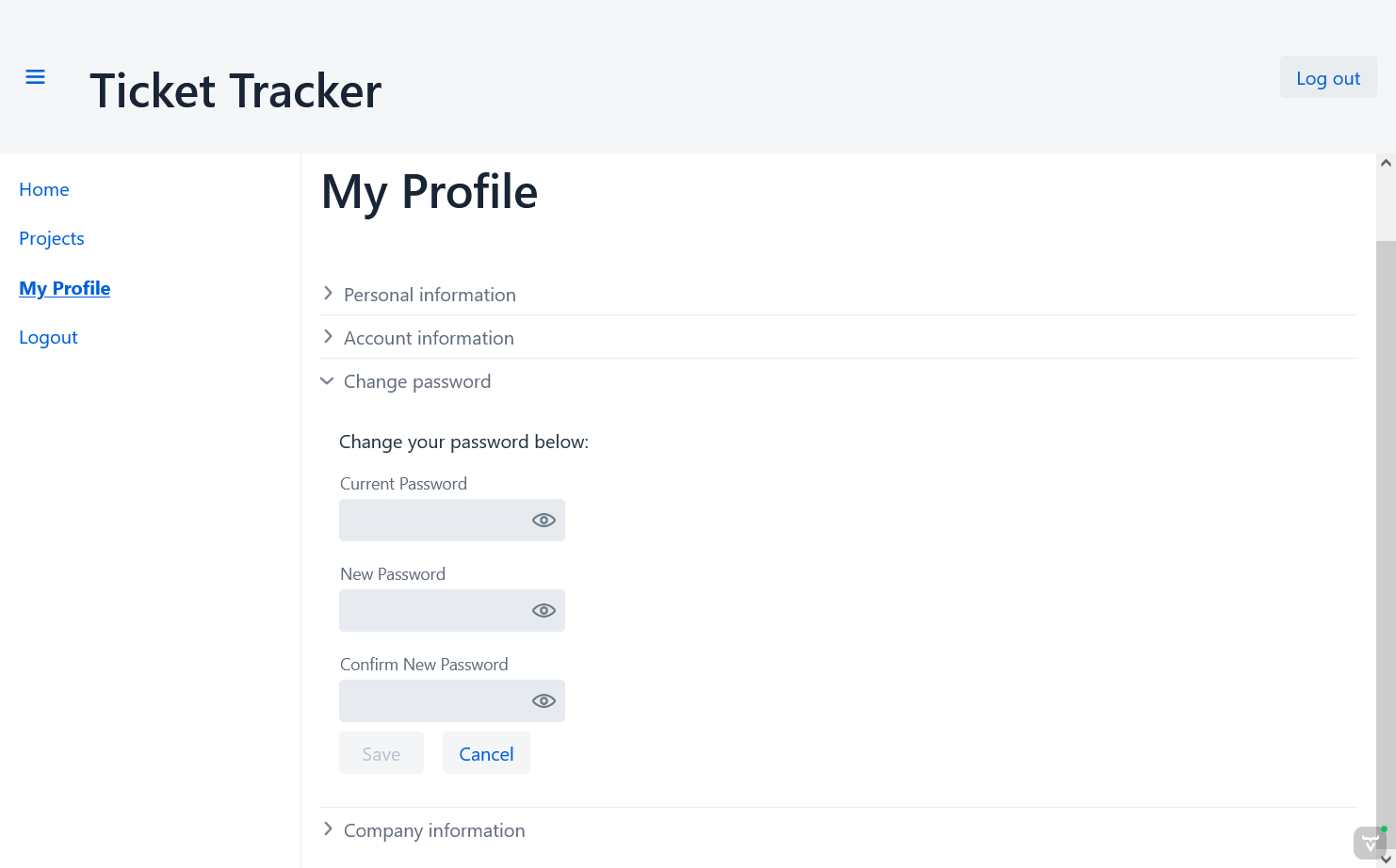Click the Confirm New Password field
Viewport: 1396px width, 868px height.
[433, 701]
